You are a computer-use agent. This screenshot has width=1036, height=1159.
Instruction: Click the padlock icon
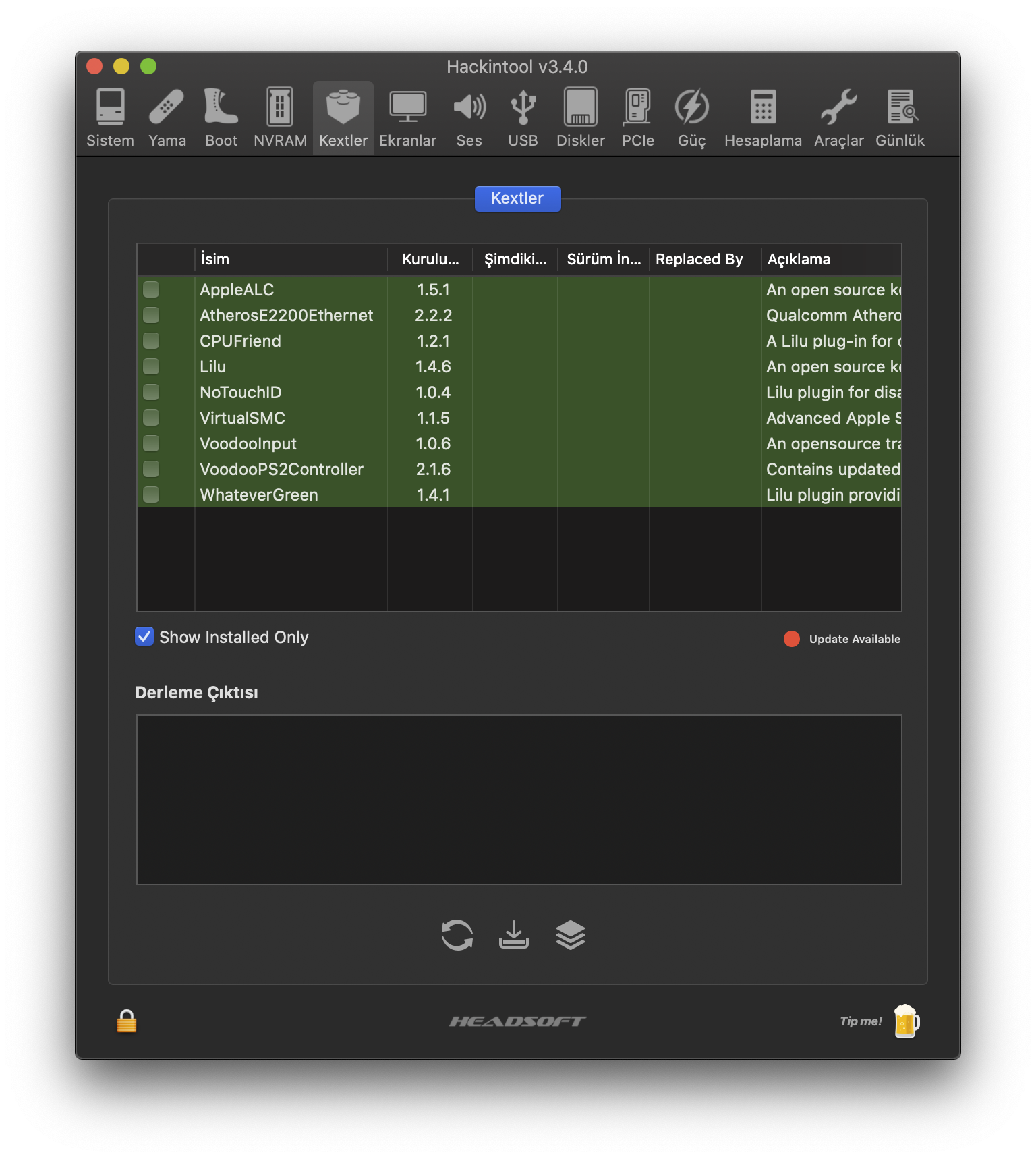click(127, 1021)
